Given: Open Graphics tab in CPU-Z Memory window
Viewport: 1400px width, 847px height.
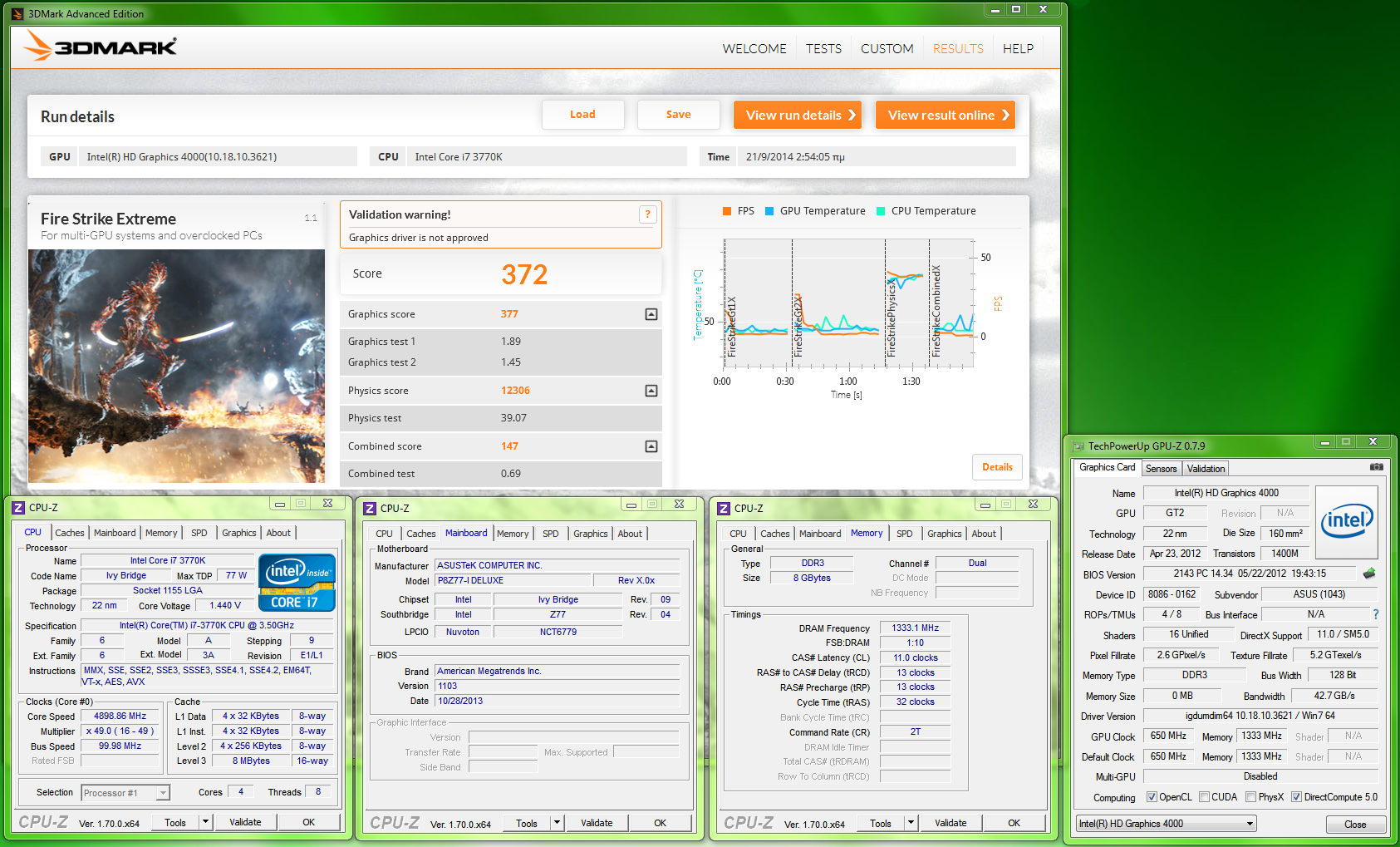Looking at the screenshot, I should [945, 534].
